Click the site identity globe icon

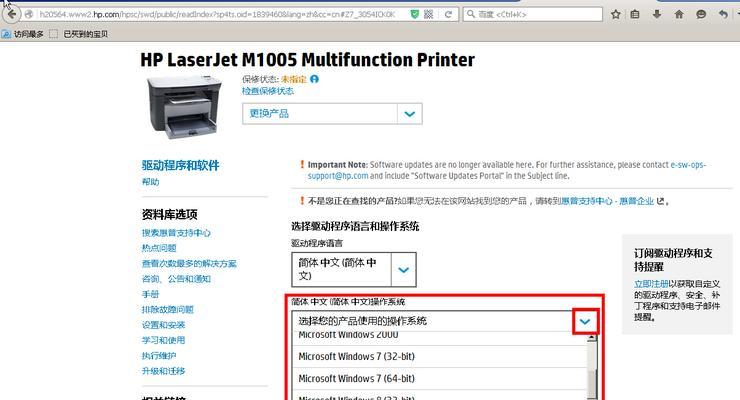[29, 14]
